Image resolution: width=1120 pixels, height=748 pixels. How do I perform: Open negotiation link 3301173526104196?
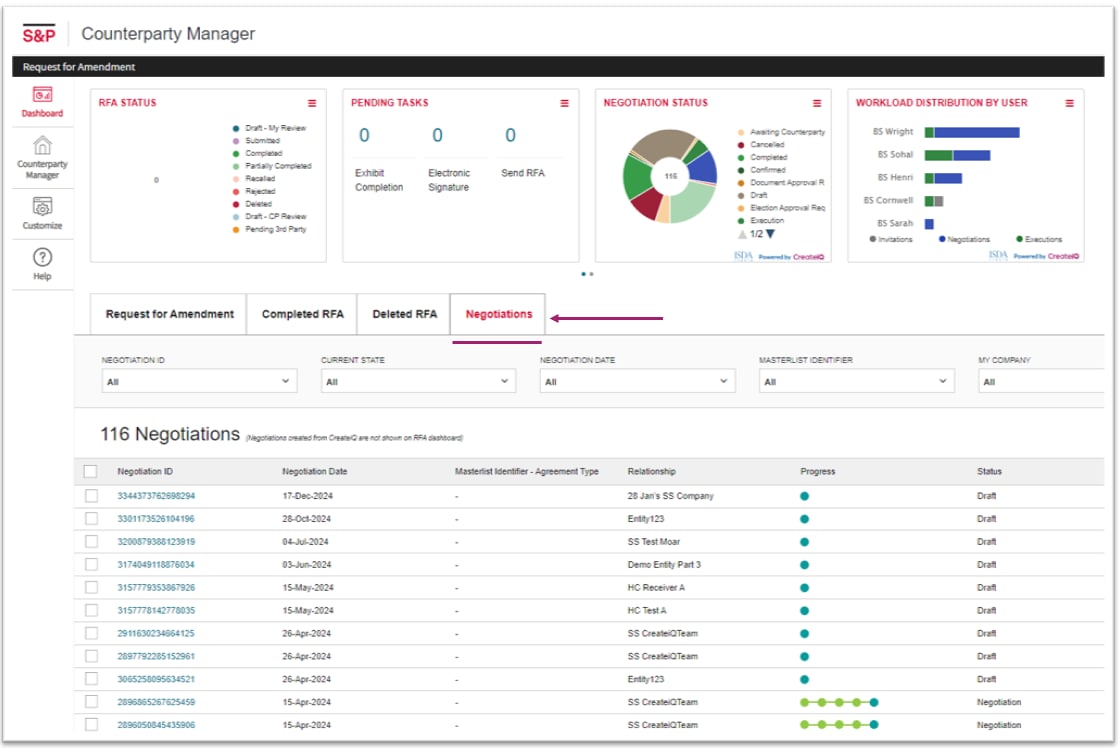tap(156, 519)
